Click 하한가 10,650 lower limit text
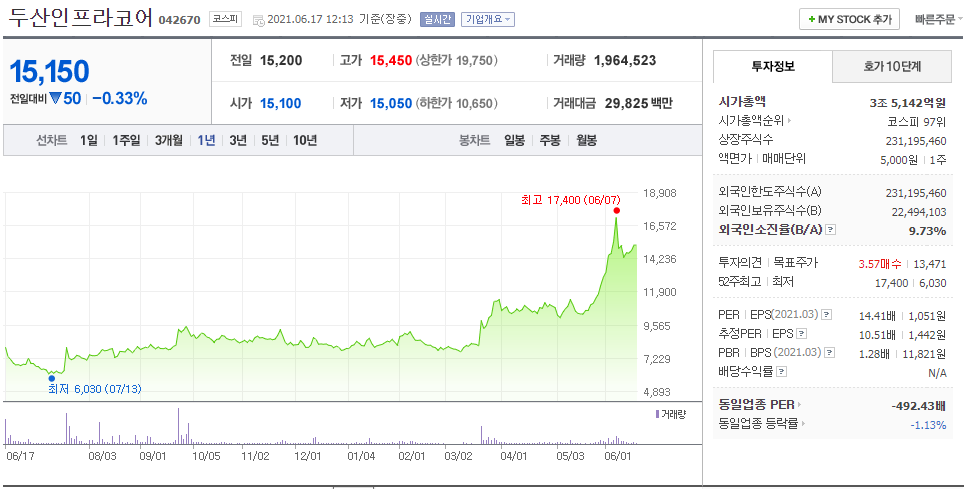Image resolution: width=970 pixels, height=489 pixels. pyautogui.click(x=457, y=103)
